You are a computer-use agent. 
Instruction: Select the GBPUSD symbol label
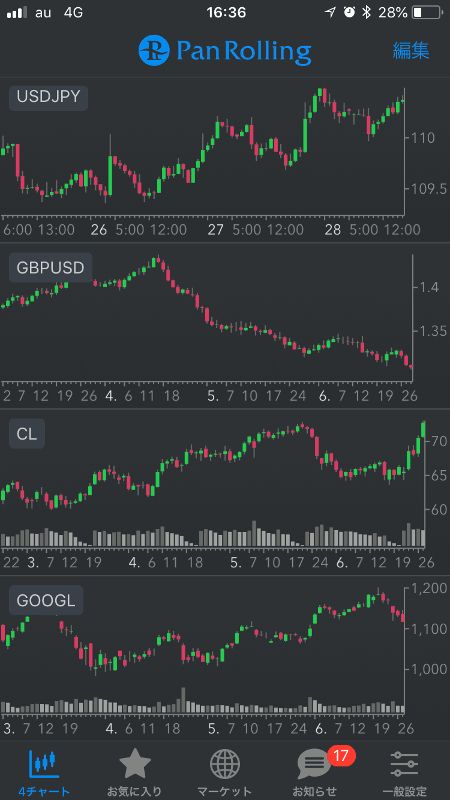pyautogui.click(x=51, y=267)
